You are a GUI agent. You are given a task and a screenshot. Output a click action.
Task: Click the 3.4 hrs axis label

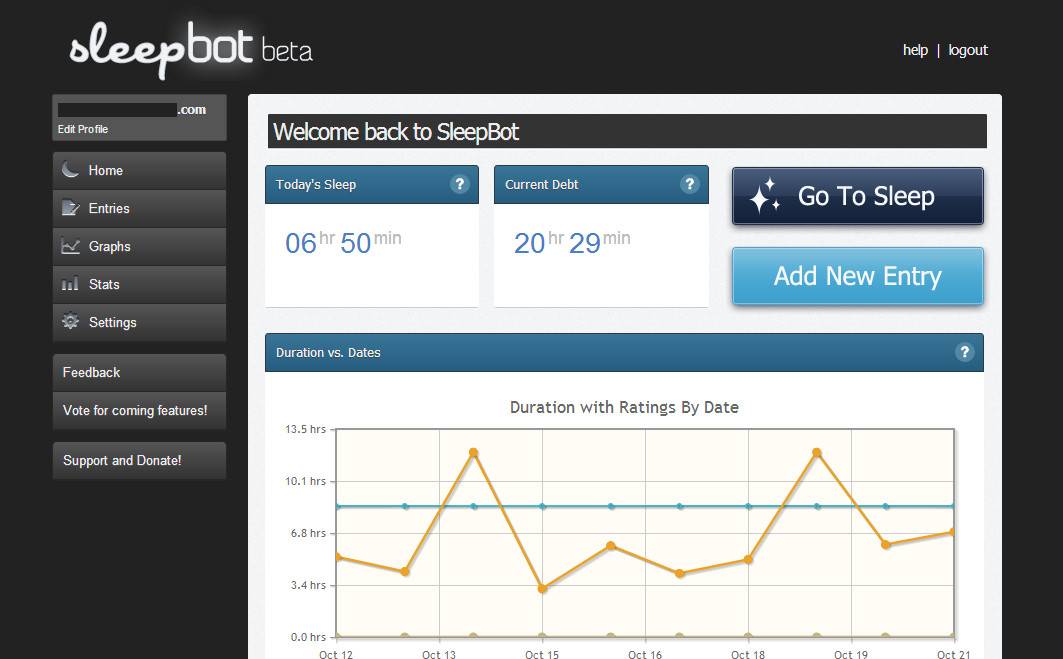308,585
